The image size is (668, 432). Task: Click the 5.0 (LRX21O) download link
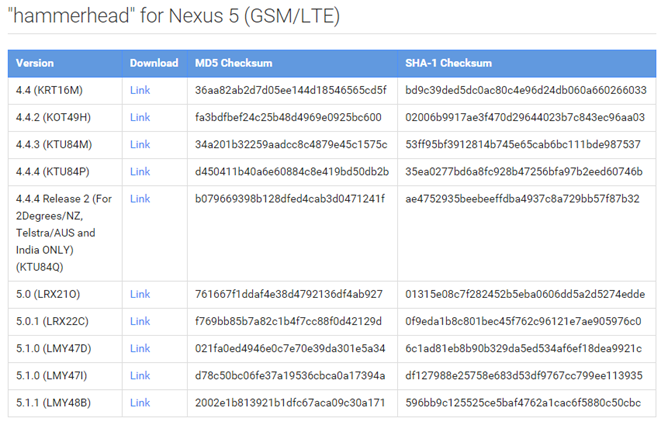pyautogui.click(x=140, y=294)
